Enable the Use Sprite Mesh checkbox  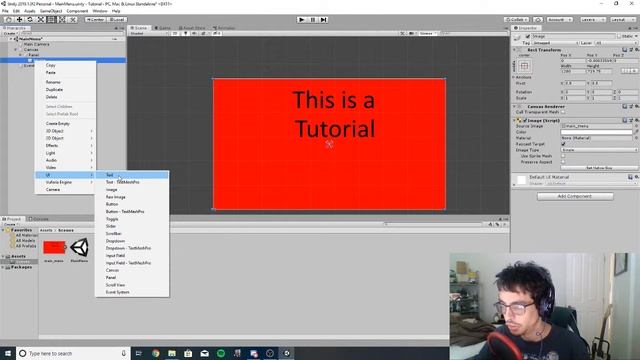[x=563, y=156]
